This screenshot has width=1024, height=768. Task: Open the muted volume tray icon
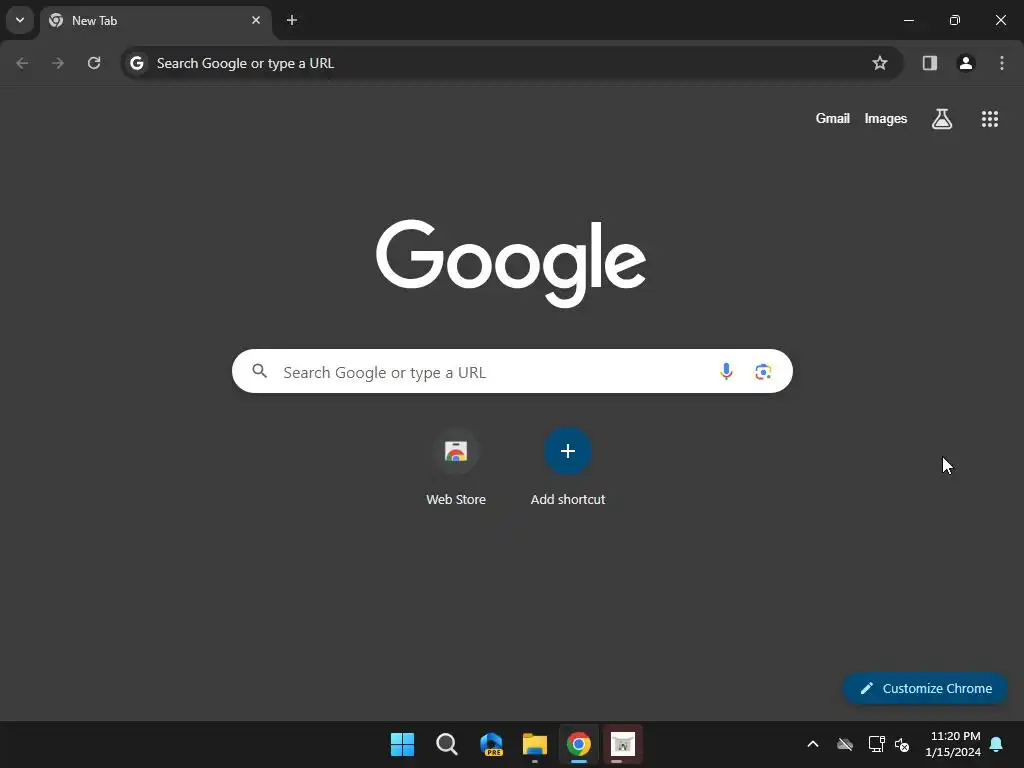click(x=903, y=744)
